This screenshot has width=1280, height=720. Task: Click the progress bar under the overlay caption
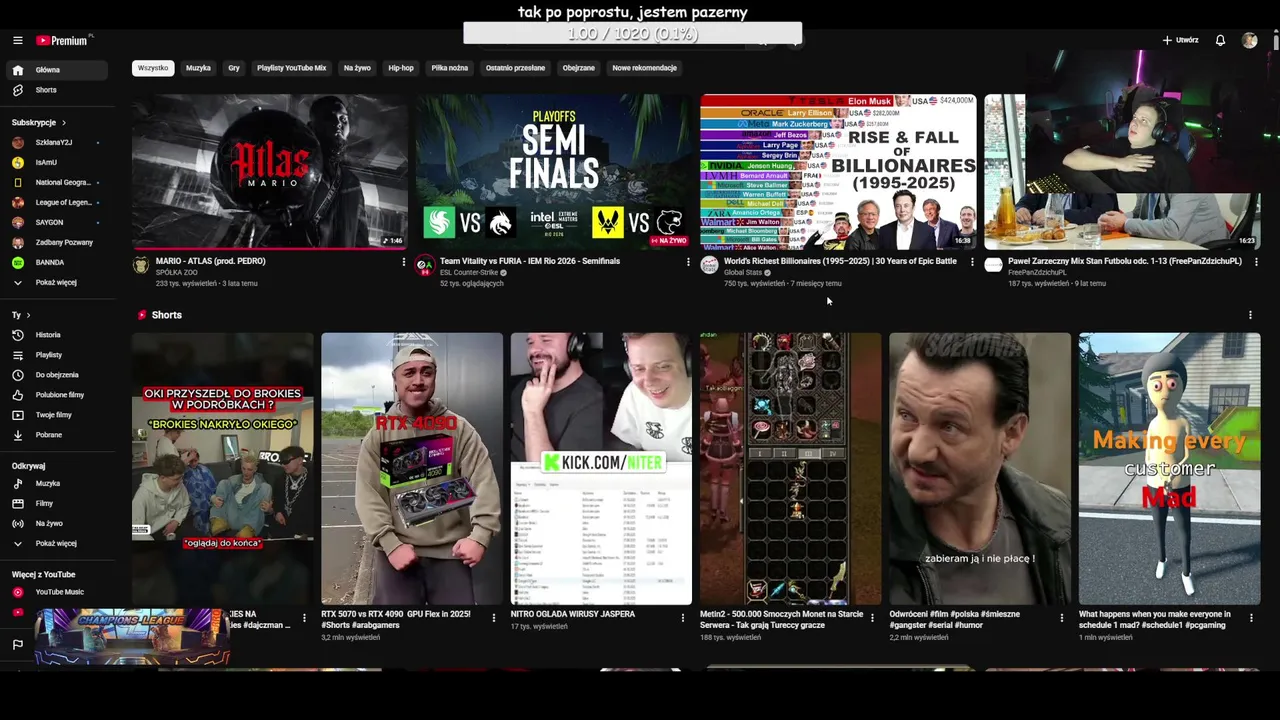[x=632, y=33]
